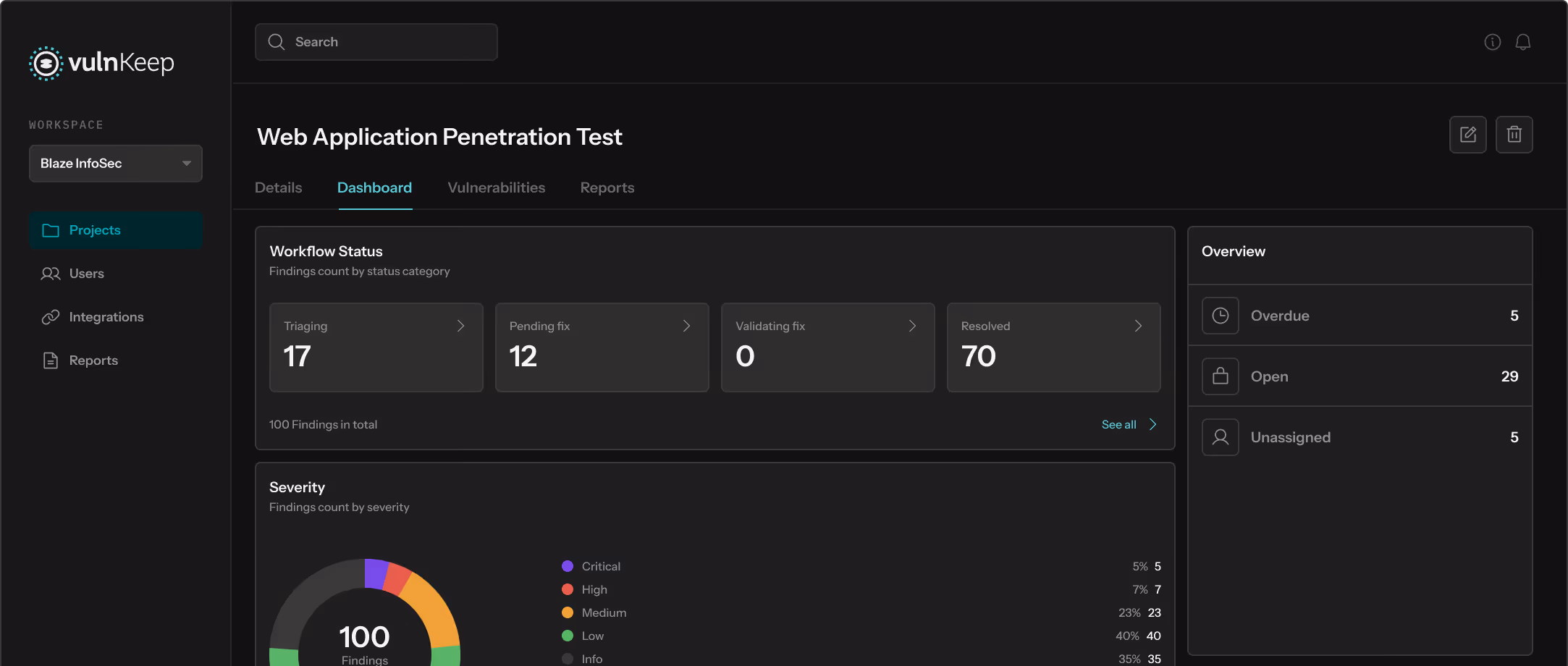Screen dimensions: 1568x666
Task: Click the Medium orange legend dot
Action: pos(568,612)
